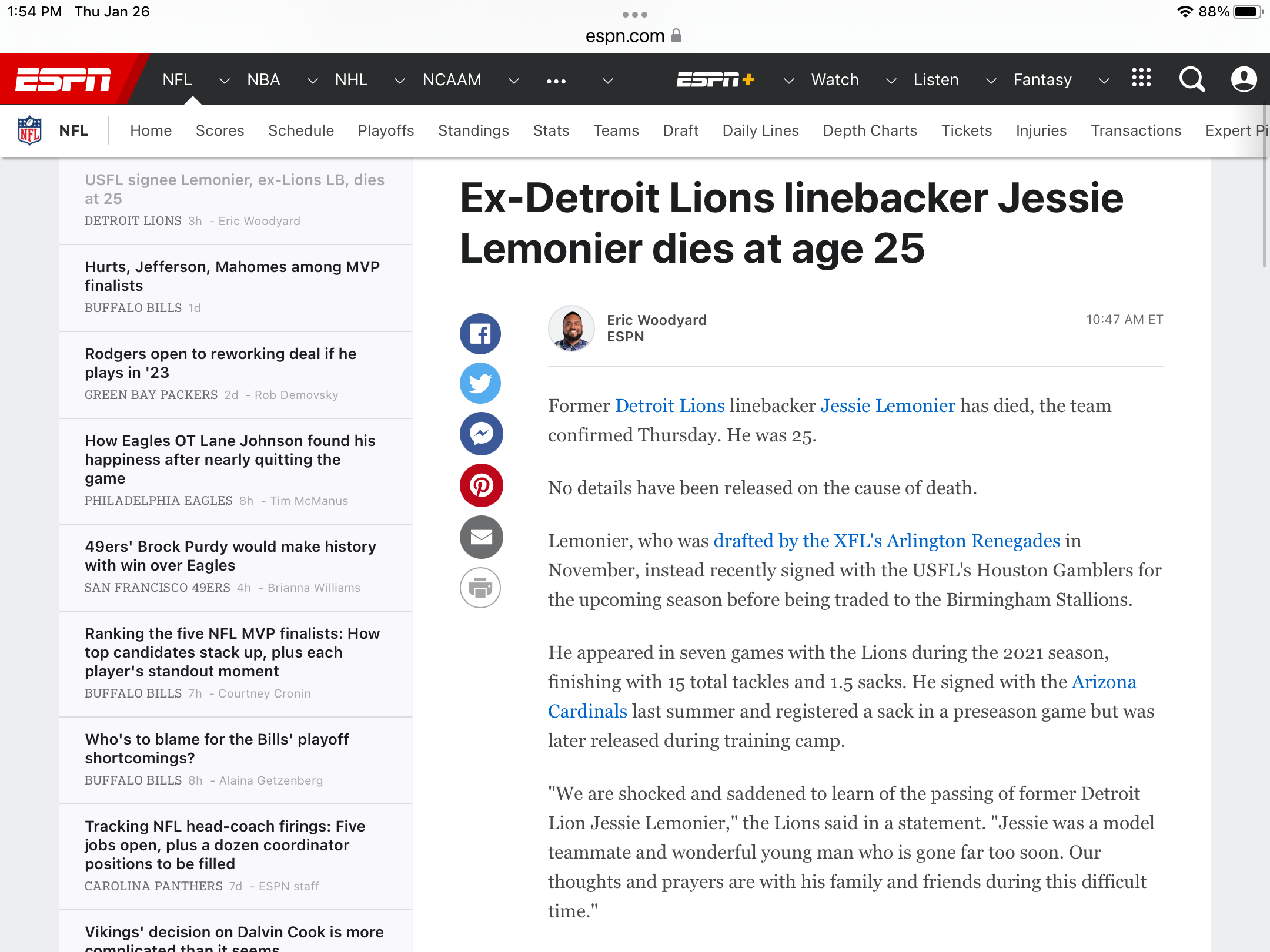Check the battery status icon

pyautogui.click(x=1248, y=12)
